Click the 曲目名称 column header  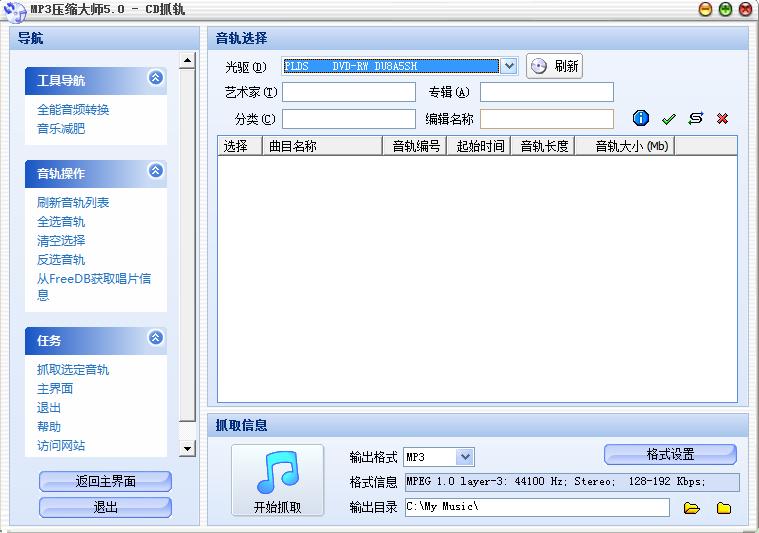[x=322, y=146]
